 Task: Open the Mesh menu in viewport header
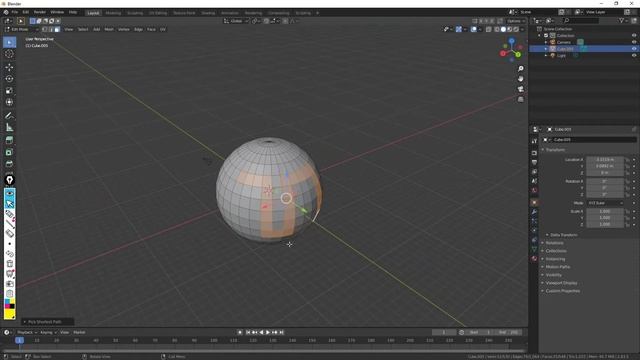109,29
